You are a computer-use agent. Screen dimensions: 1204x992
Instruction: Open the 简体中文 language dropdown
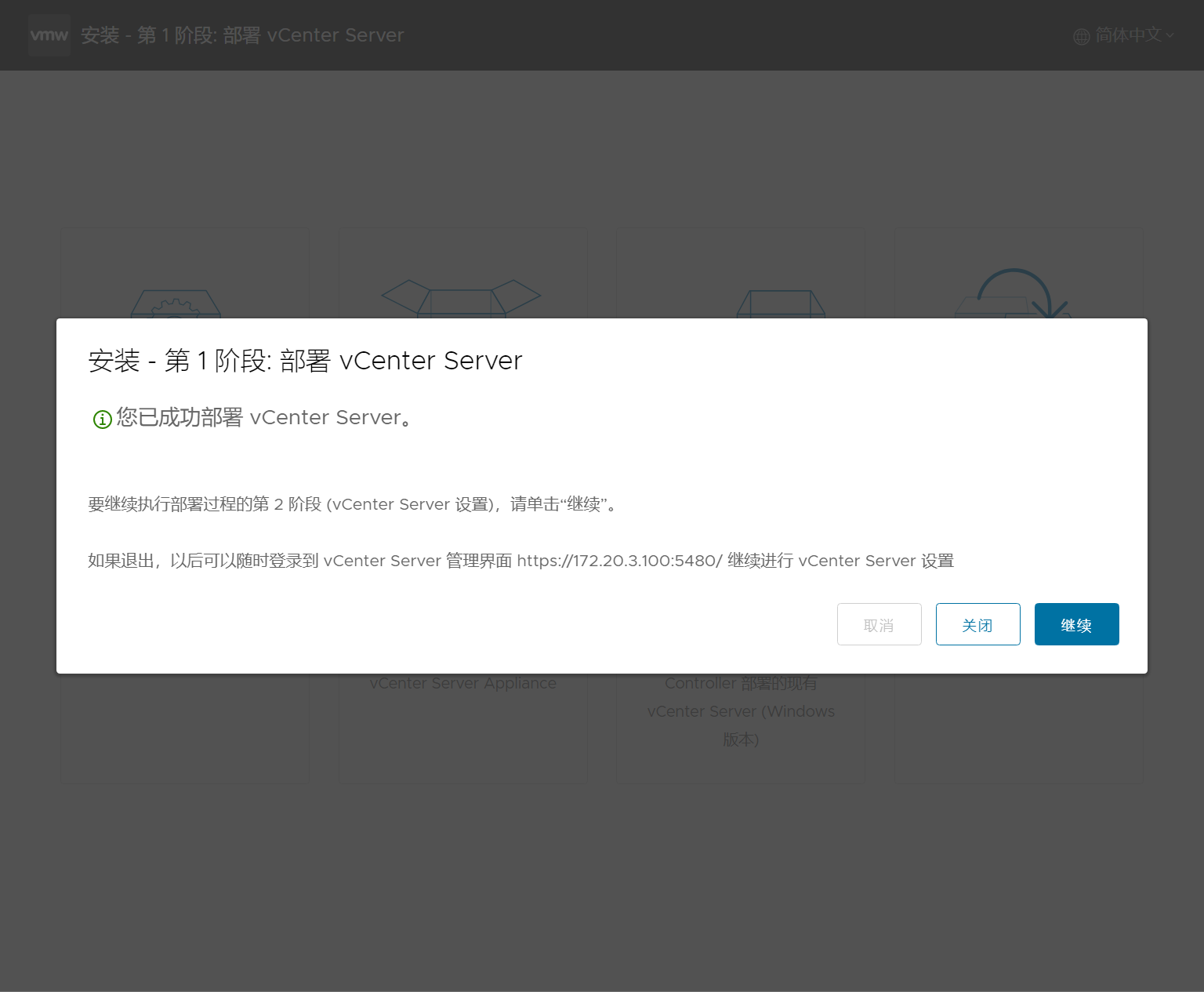pos(1124,35)
